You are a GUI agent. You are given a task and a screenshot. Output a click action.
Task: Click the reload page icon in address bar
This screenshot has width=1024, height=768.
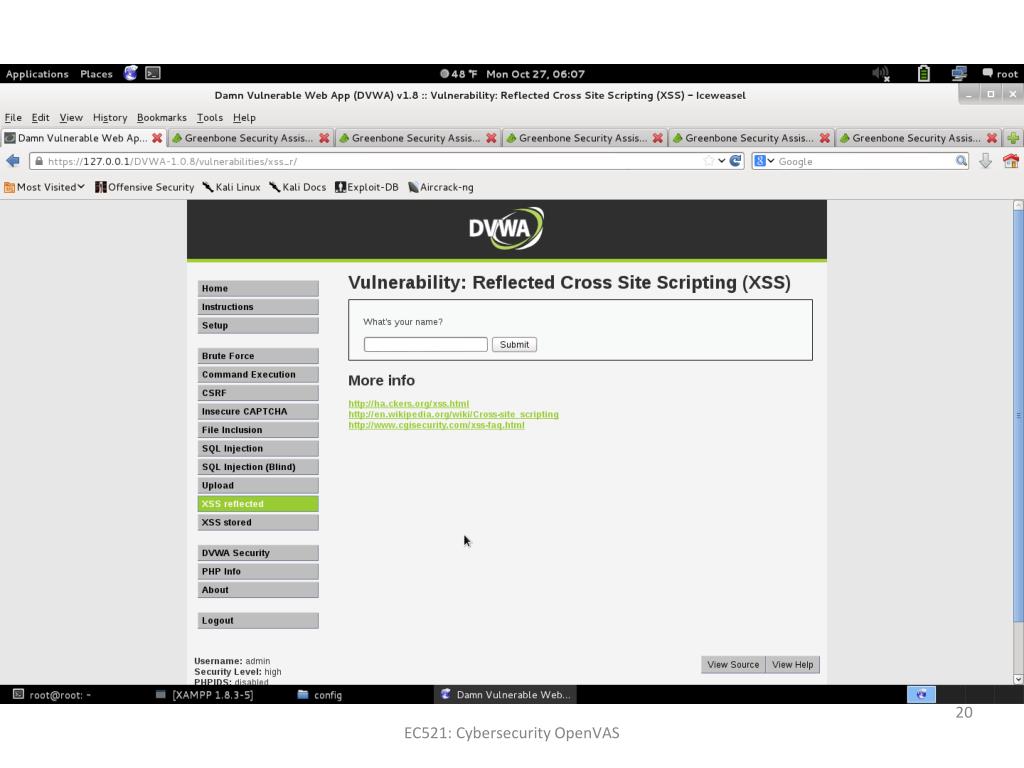736,161
